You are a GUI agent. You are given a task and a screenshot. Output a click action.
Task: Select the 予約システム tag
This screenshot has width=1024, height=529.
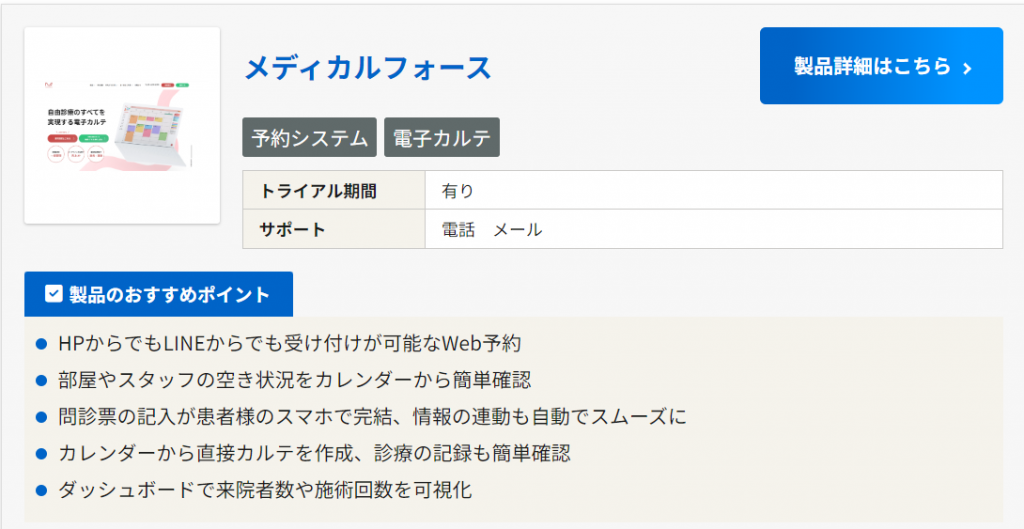pos(310,138)
